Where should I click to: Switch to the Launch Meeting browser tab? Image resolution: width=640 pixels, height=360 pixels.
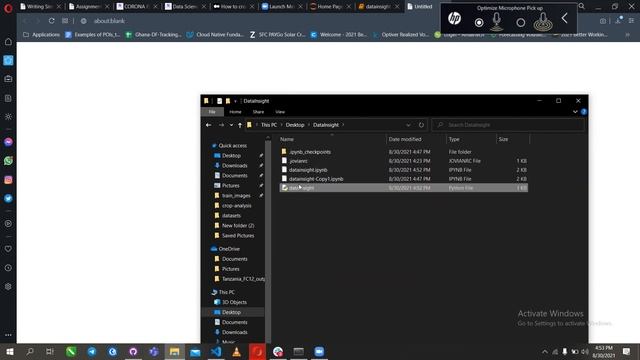[281, 7]
